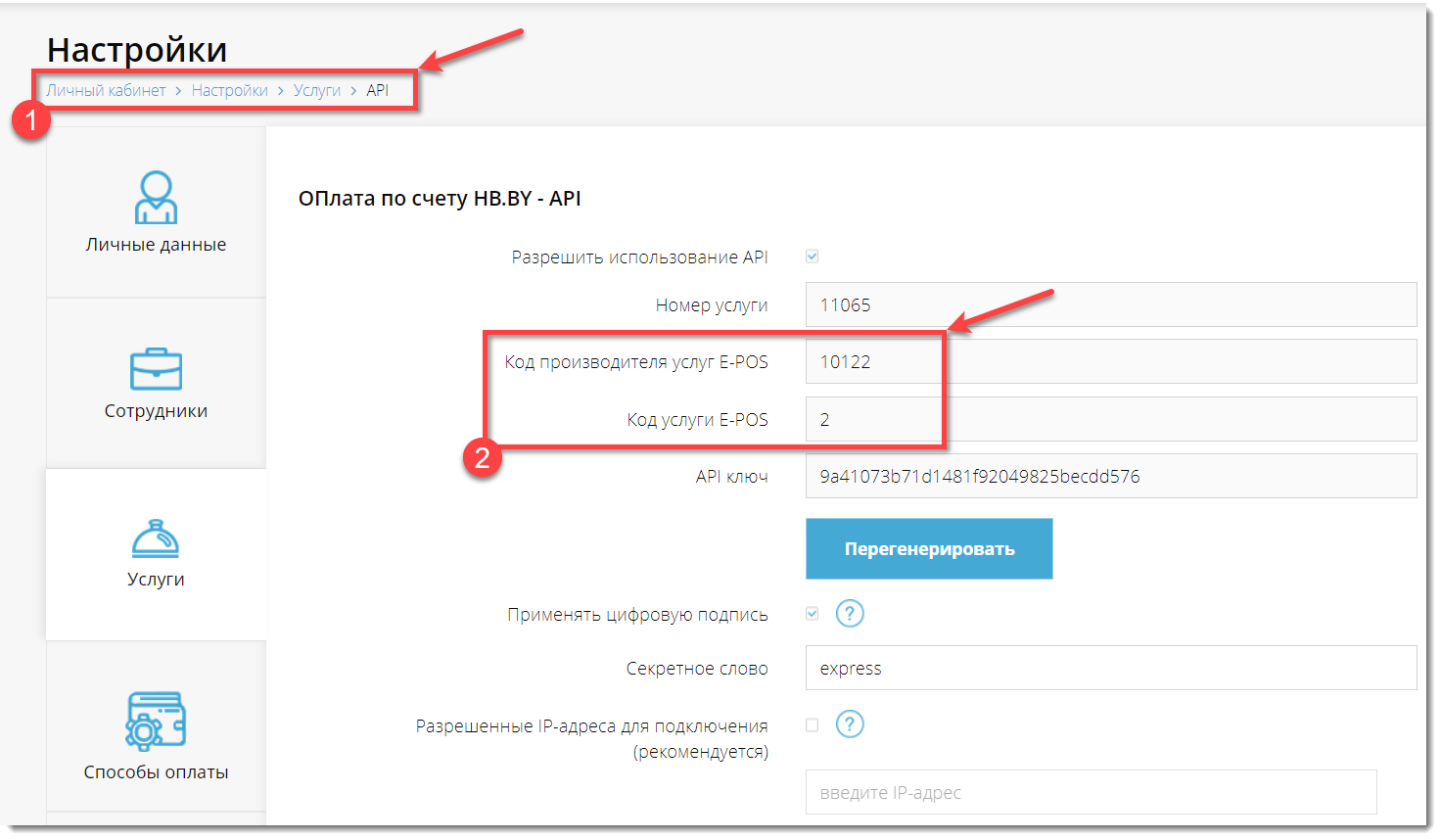Focus the Секретное слово field

click(x=1111, y=668)
